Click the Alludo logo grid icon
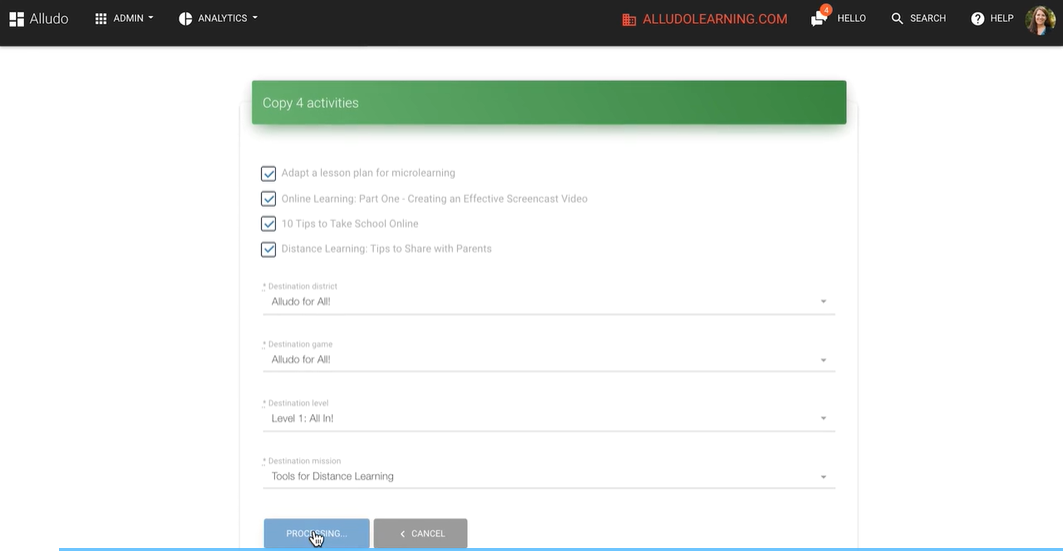Image resolution: width=1063 pixels, height=551 pixels. coord(16,19)
